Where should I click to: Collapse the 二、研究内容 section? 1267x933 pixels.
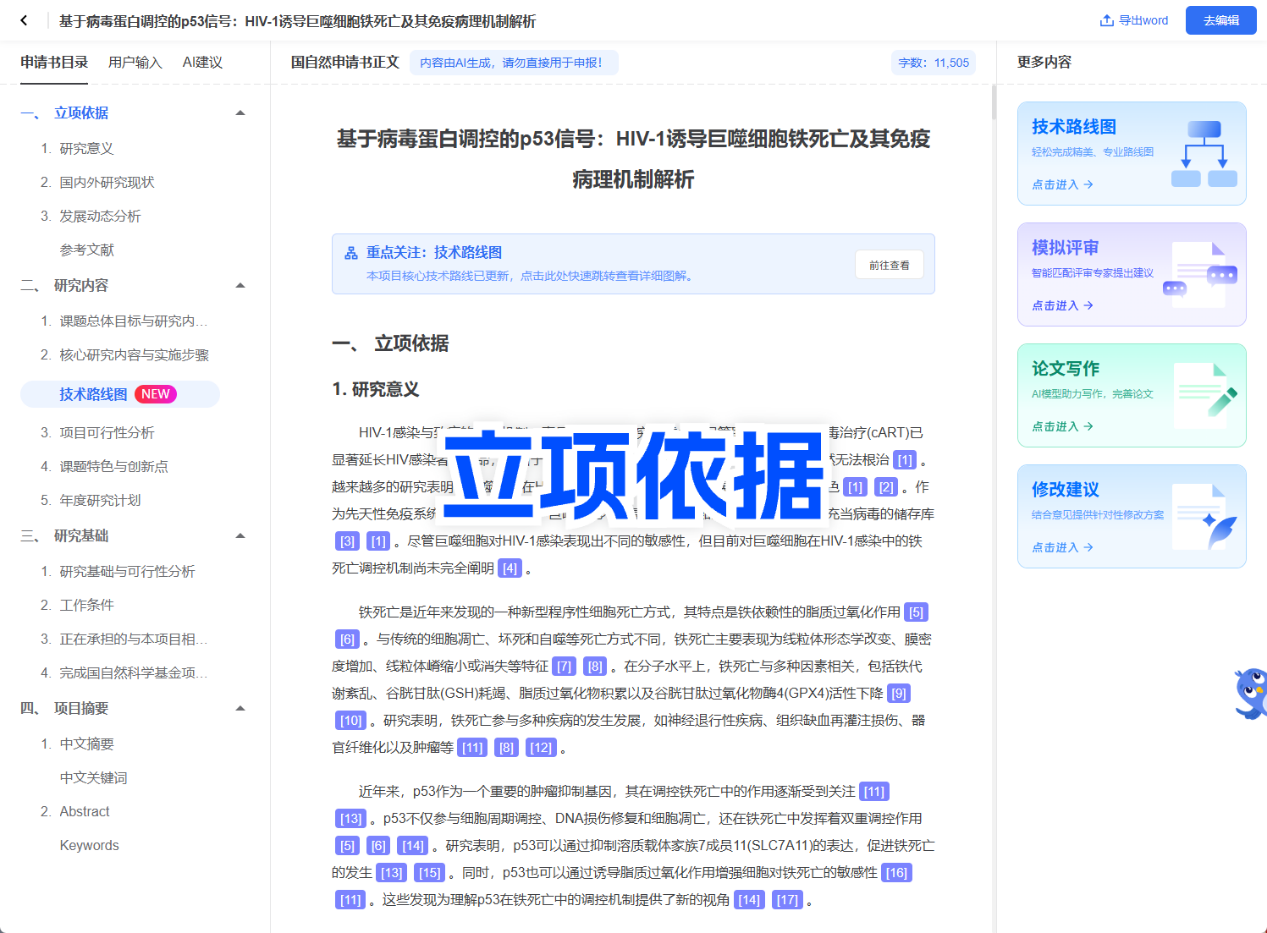(240, 285)
